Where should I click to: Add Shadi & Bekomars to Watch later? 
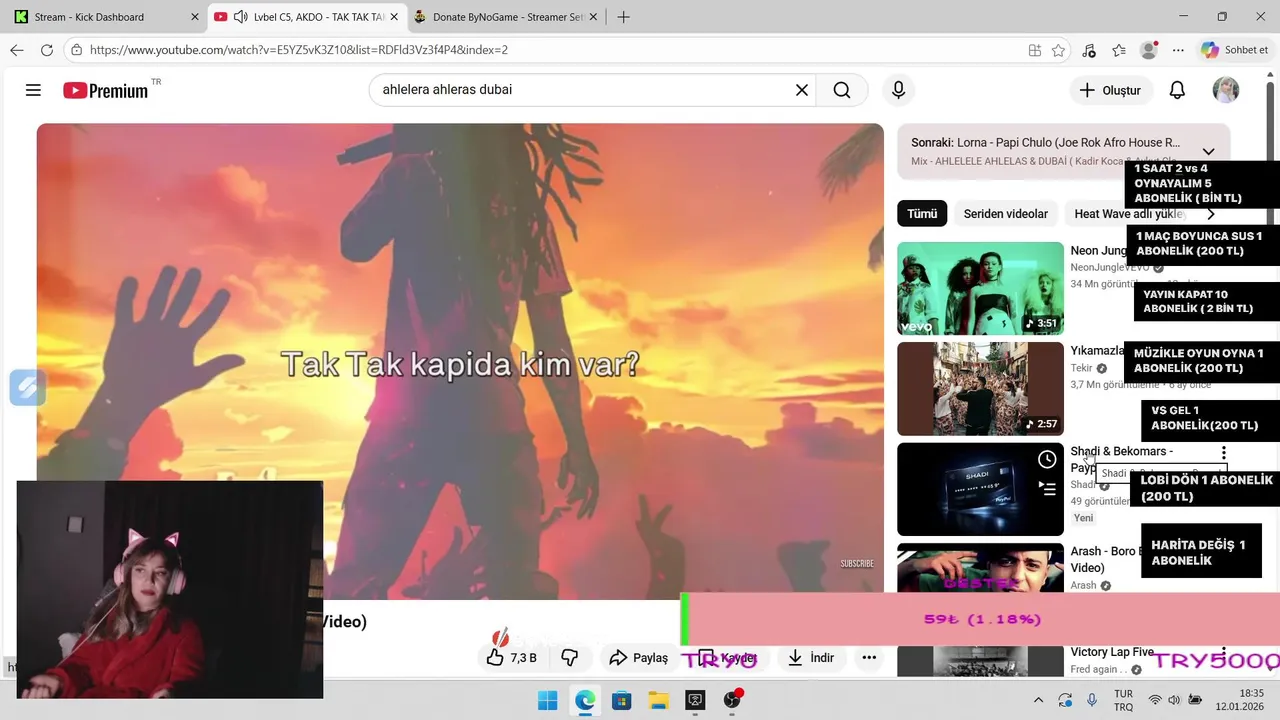coord(1047,459)
